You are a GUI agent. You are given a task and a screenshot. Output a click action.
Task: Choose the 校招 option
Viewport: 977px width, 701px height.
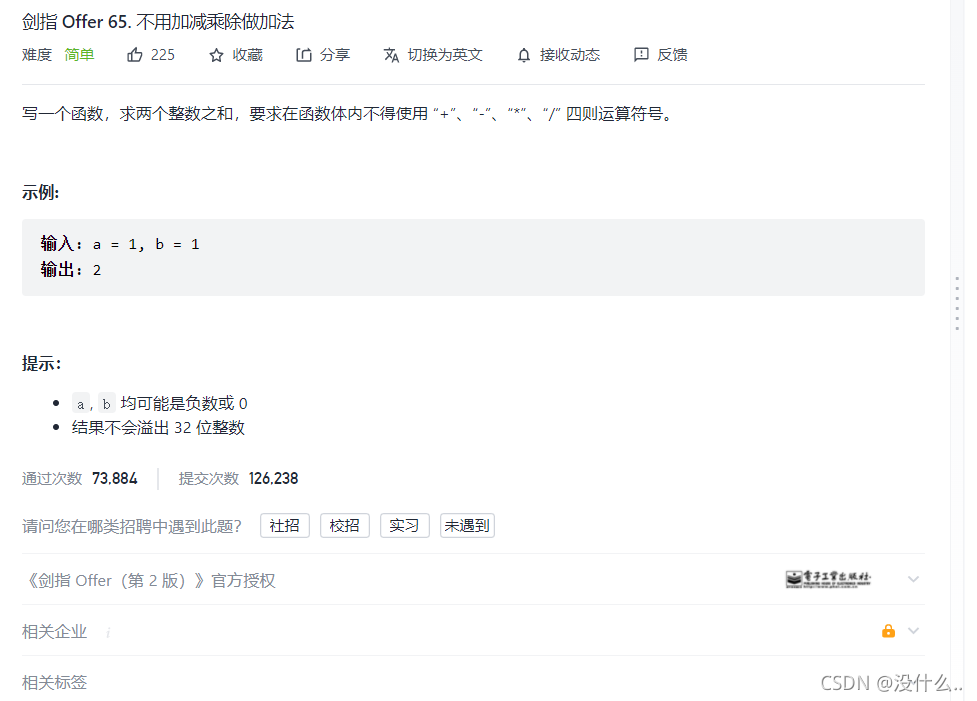click(345, 526)
